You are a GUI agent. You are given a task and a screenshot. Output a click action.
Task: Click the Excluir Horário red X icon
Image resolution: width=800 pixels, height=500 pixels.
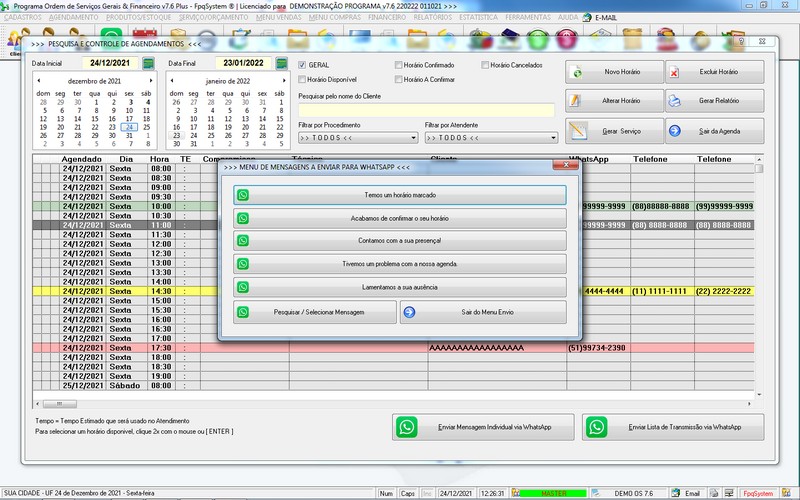[674, 72]
